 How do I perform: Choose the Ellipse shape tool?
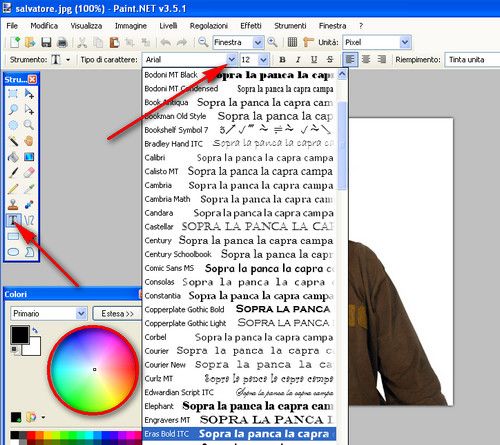(x=13, y=252)
